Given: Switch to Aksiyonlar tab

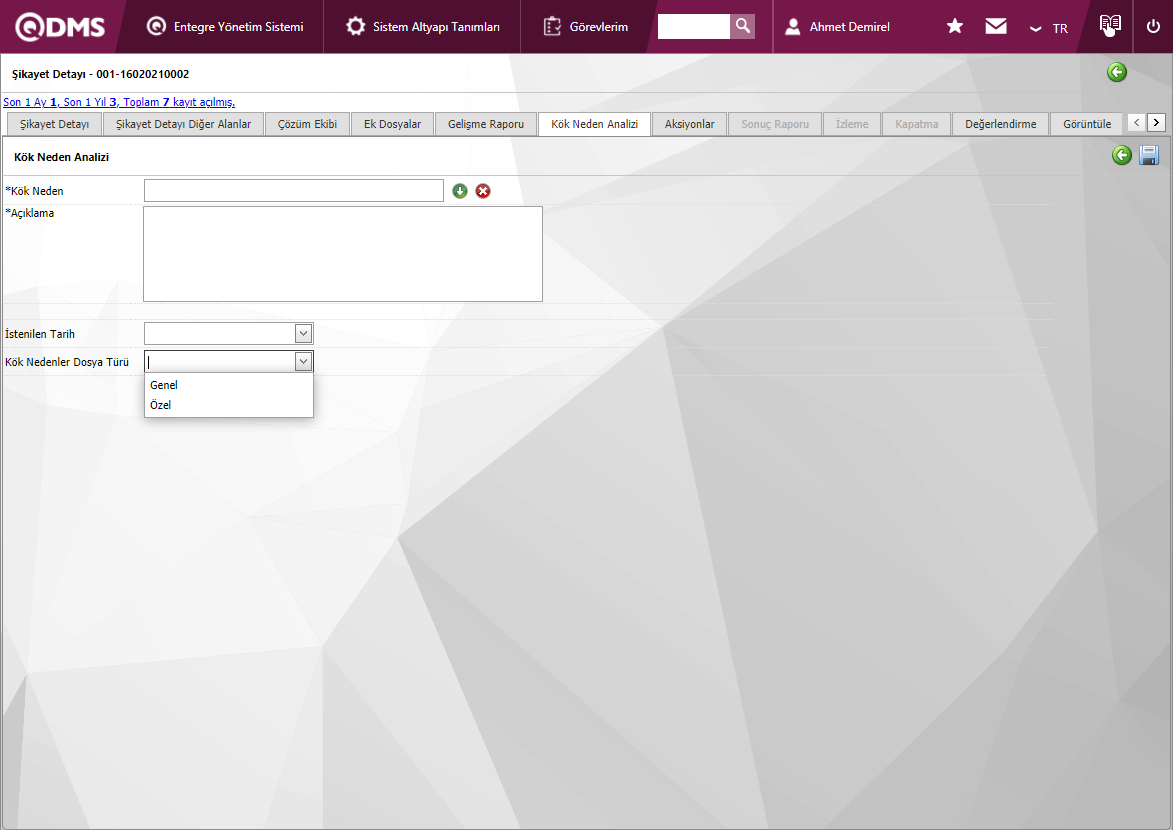Looking at the screenshot, I should point(690,124).
